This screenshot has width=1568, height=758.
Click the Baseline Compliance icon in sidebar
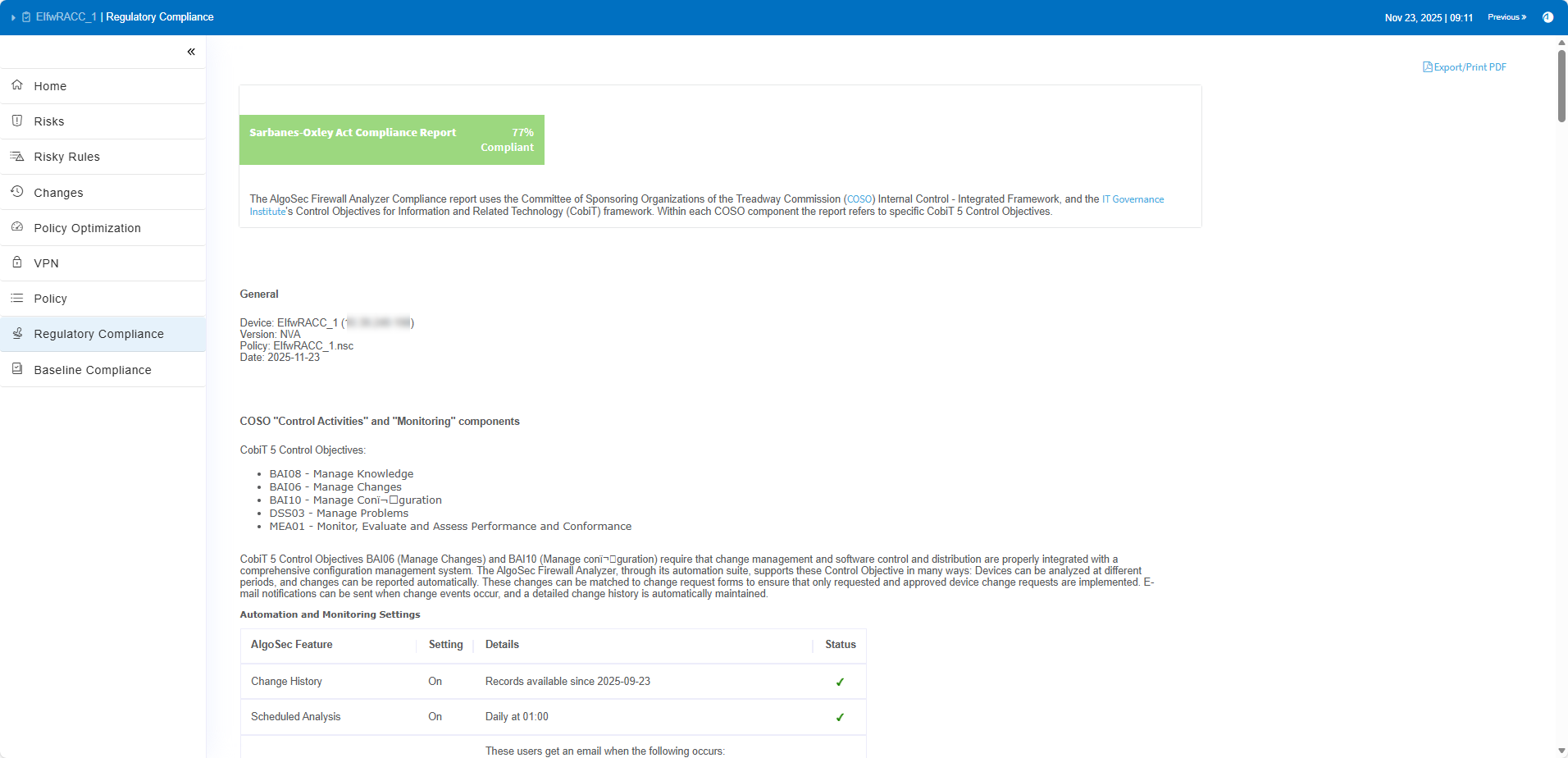tap(17, 369)
